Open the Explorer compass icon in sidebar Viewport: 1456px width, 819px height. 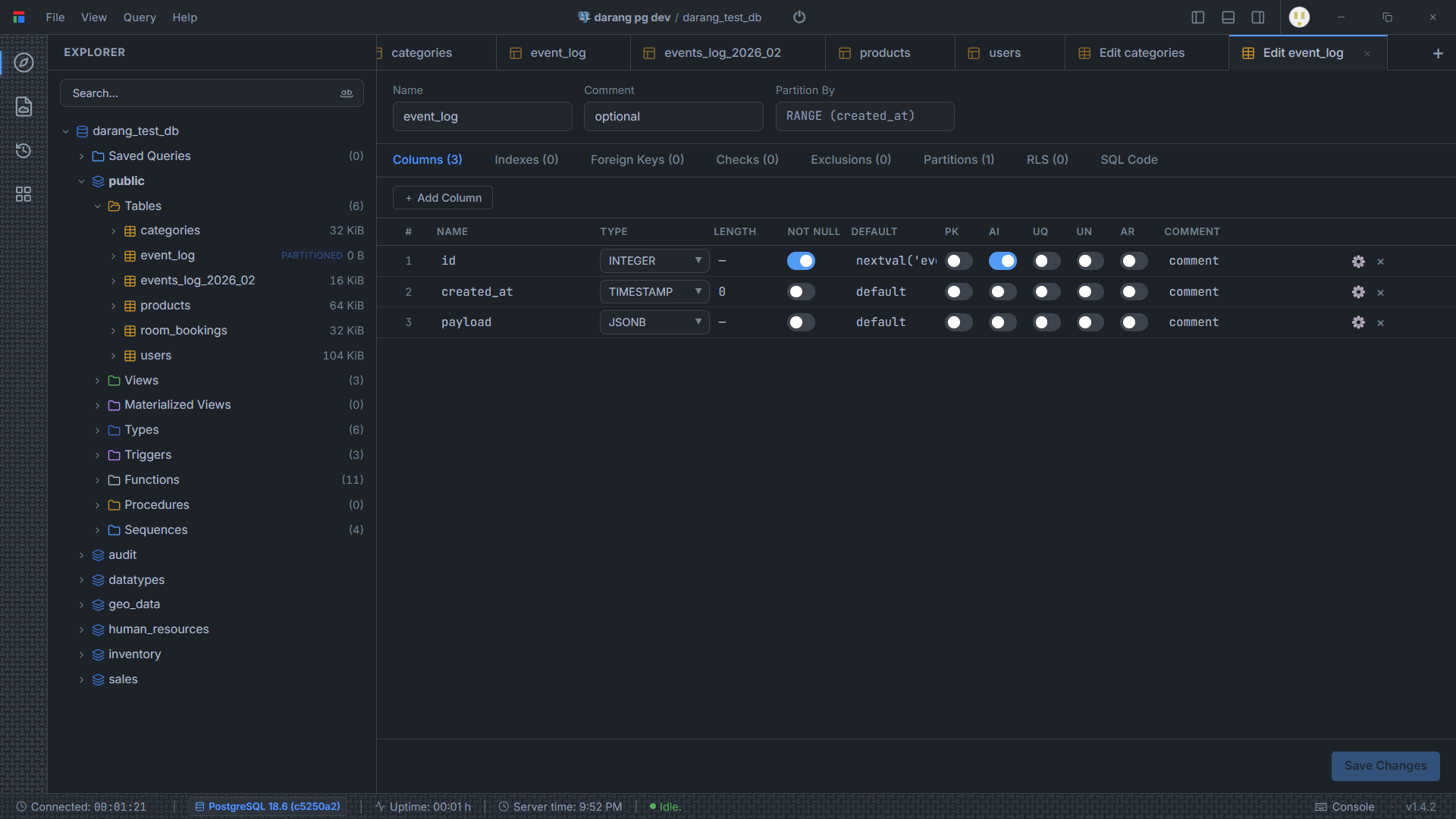[x=24, y=62]
